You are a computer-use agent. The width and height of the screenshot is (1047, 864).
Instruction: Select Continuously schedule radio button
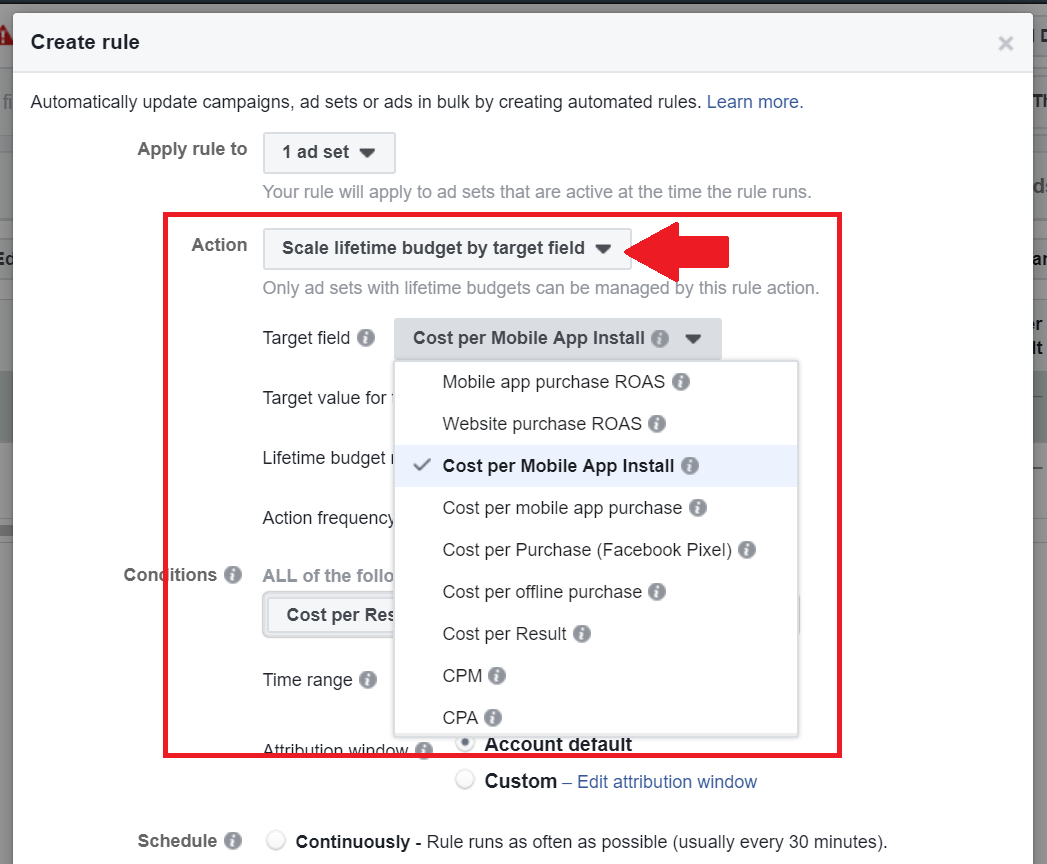(275, 840)
